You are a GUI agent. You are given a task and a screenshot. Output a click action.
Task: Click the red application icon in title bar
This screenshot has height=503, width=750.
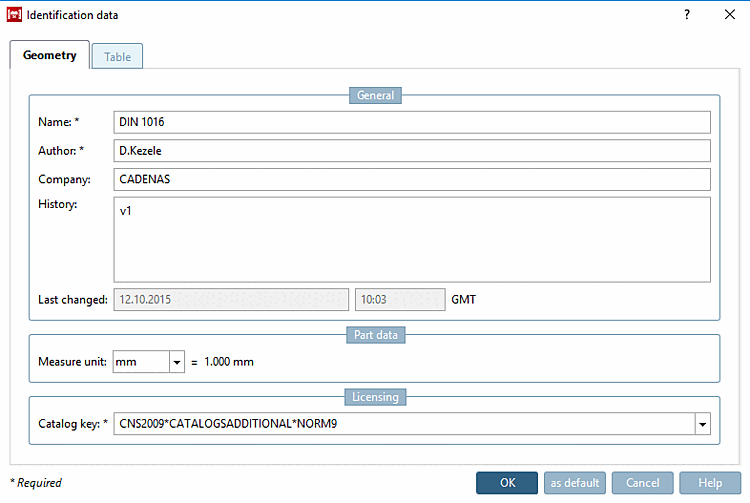pyautogui.click(x=14, y=15)
